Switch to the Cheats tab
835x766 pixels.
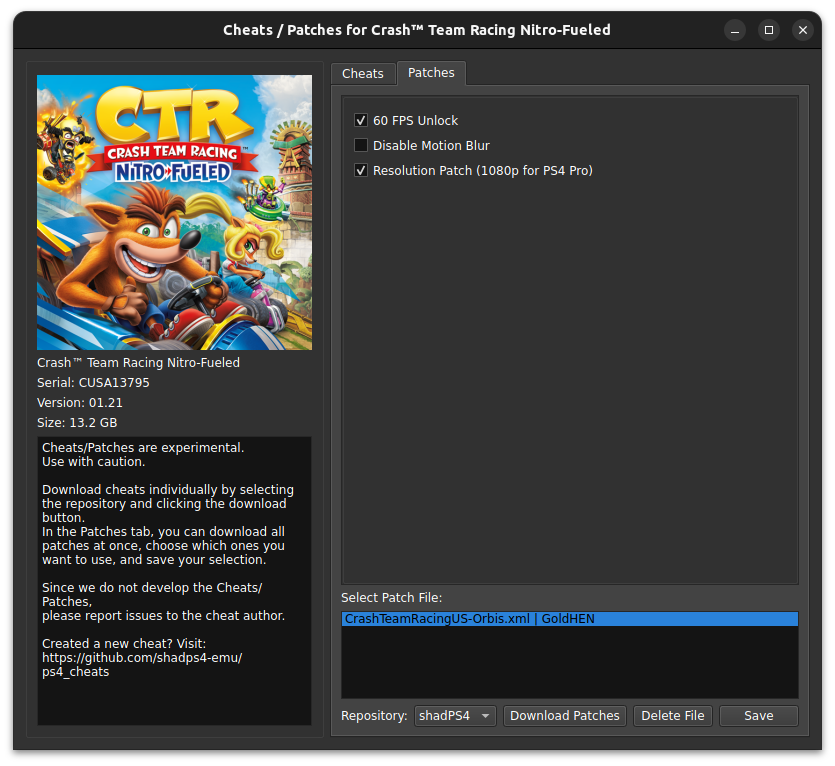click(x=363, y=74)
